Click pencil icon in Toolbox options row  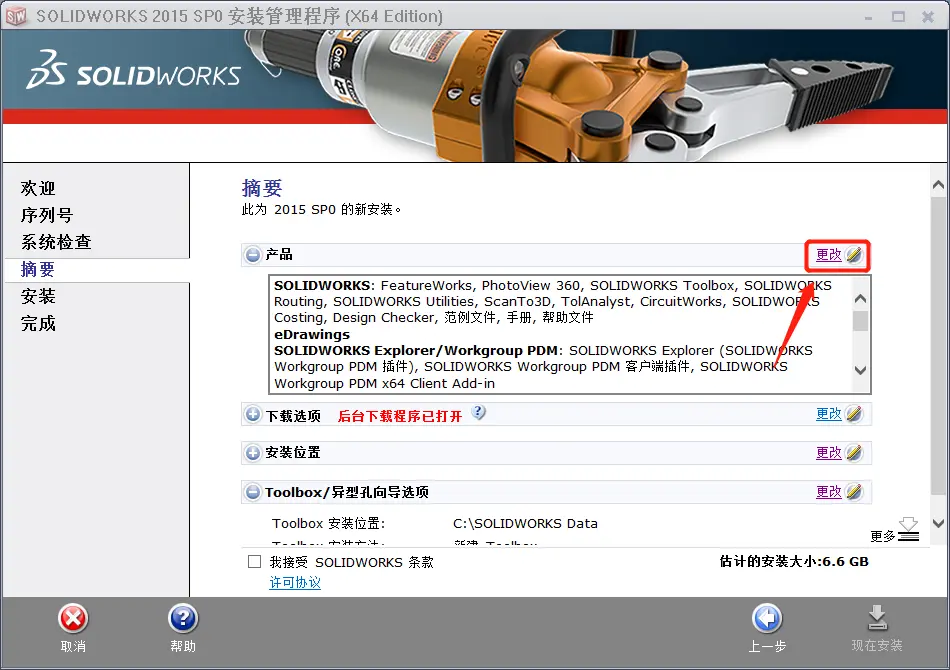(854, 492)
